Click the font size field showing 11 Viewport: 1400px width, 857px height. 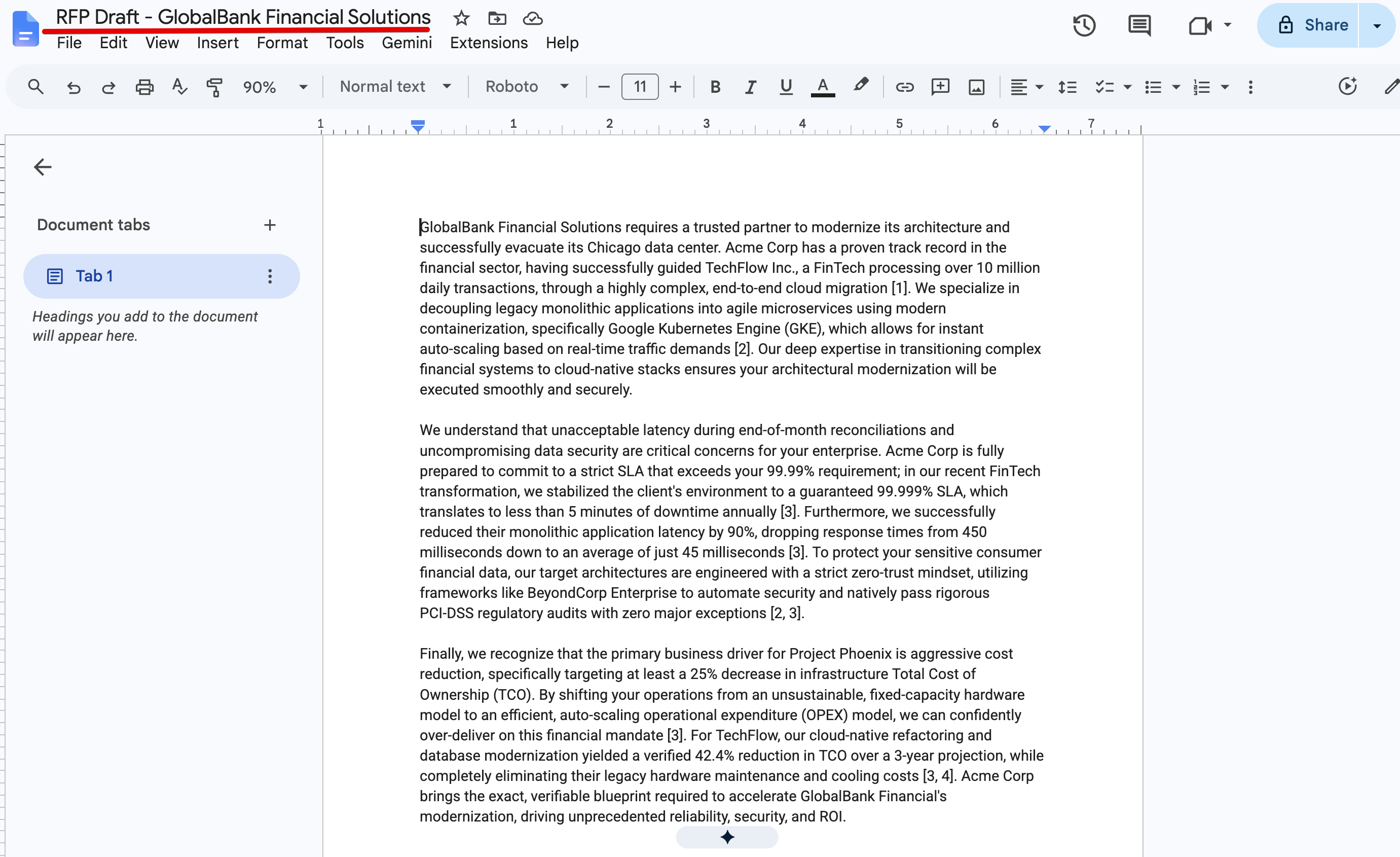point(640,87)
